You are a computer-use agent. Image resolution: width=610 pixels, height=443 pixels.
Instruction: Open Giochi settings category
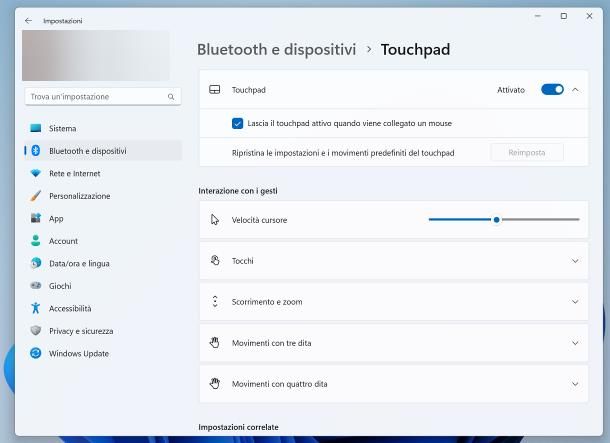click(103, 286)
